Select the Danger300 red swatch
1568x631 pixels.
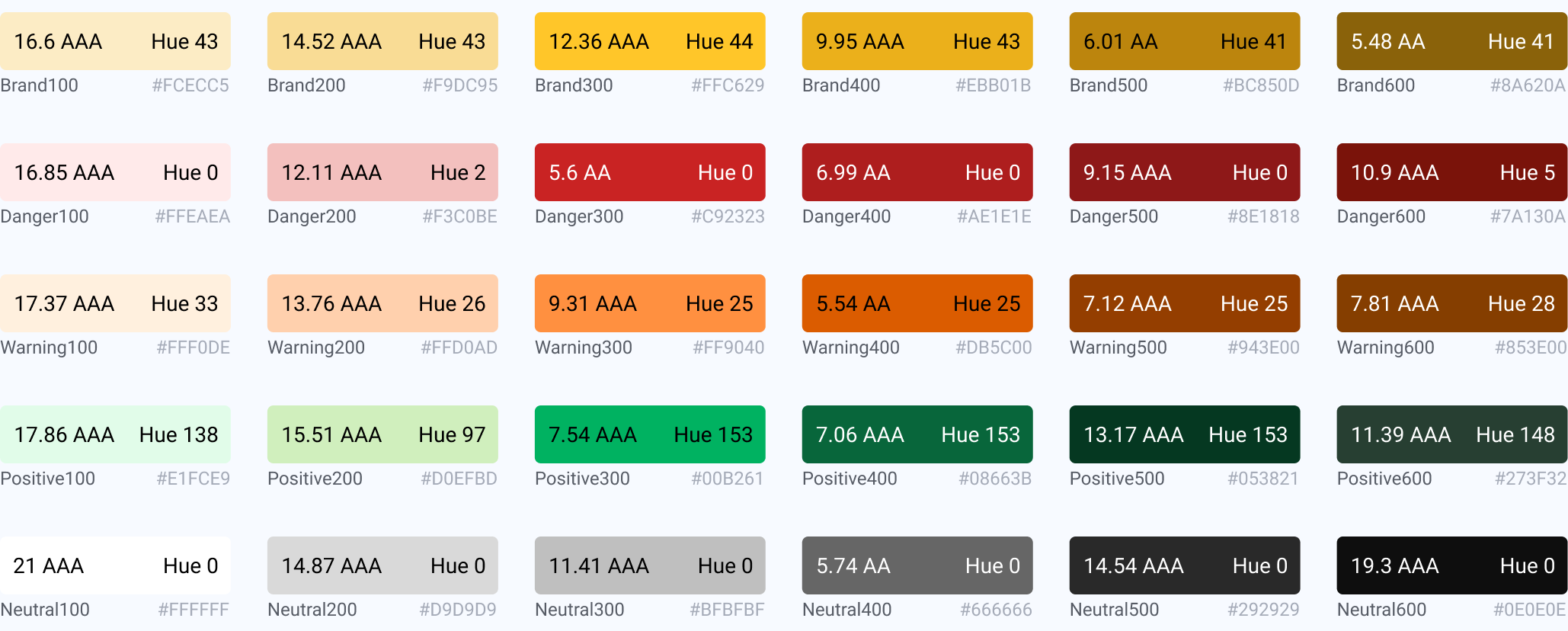tap(650, 172)
